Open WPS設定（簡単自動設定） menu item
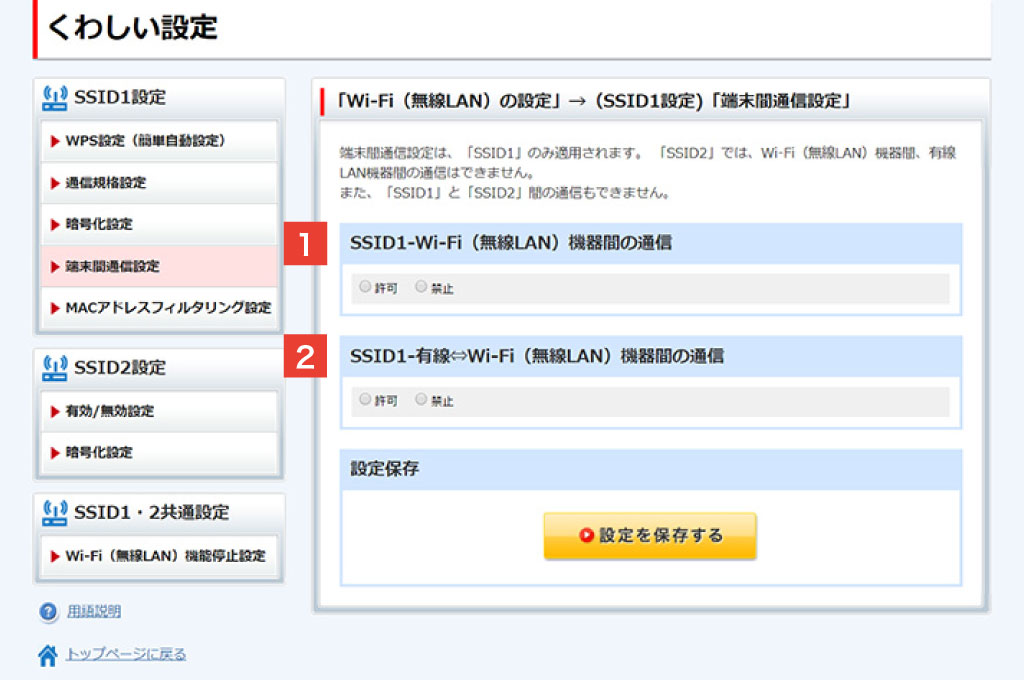The width and height of the screenshot is (1024, 680). click(159, 140)
